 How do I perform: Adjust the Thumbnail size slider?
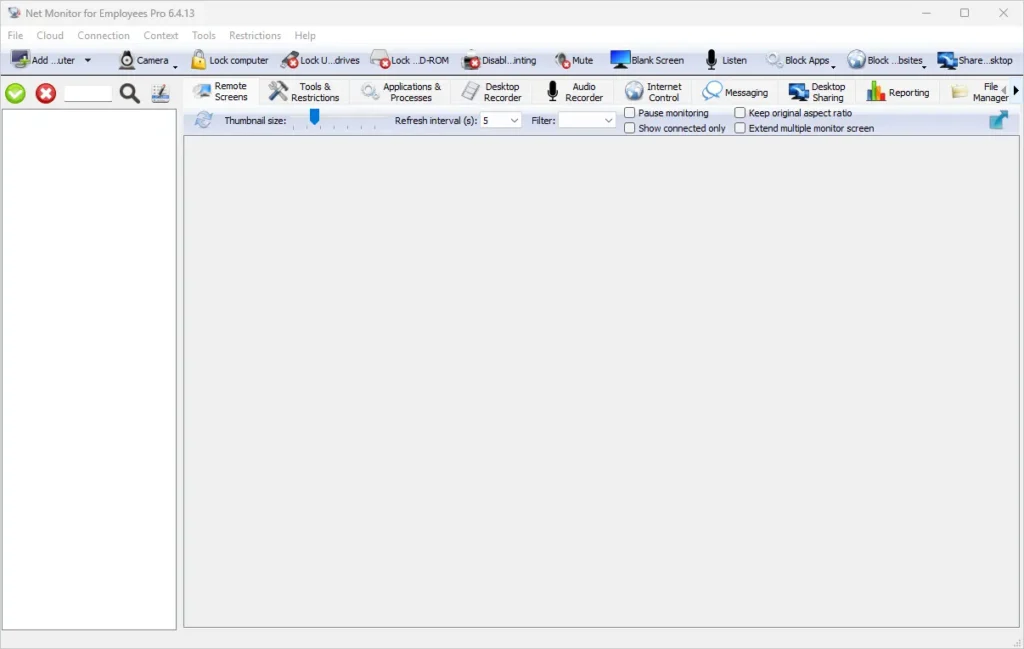(316, 118)
